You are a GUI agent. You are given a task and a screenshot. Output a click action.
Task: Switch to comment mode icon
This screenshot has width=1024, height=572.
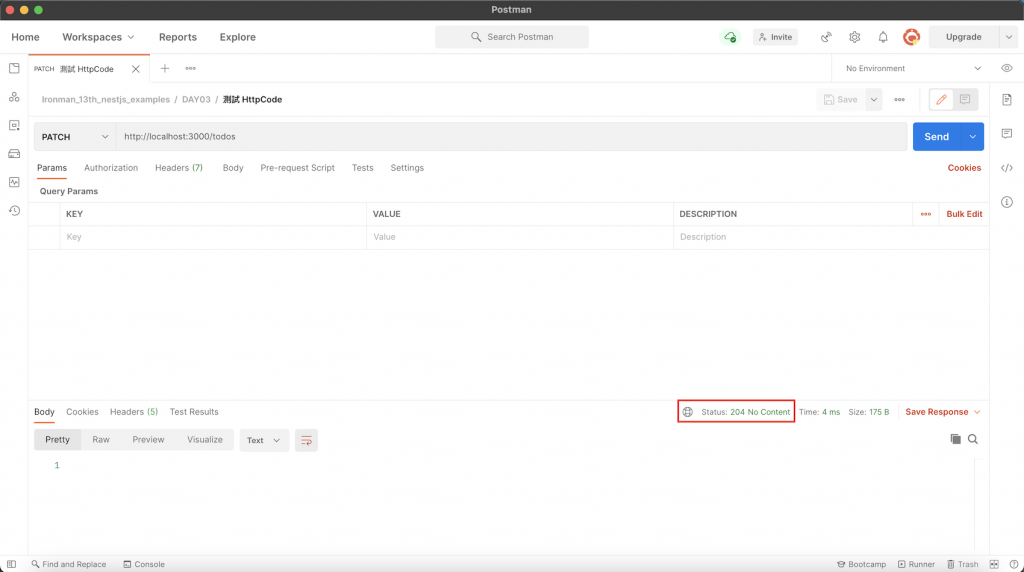[965, 100]
